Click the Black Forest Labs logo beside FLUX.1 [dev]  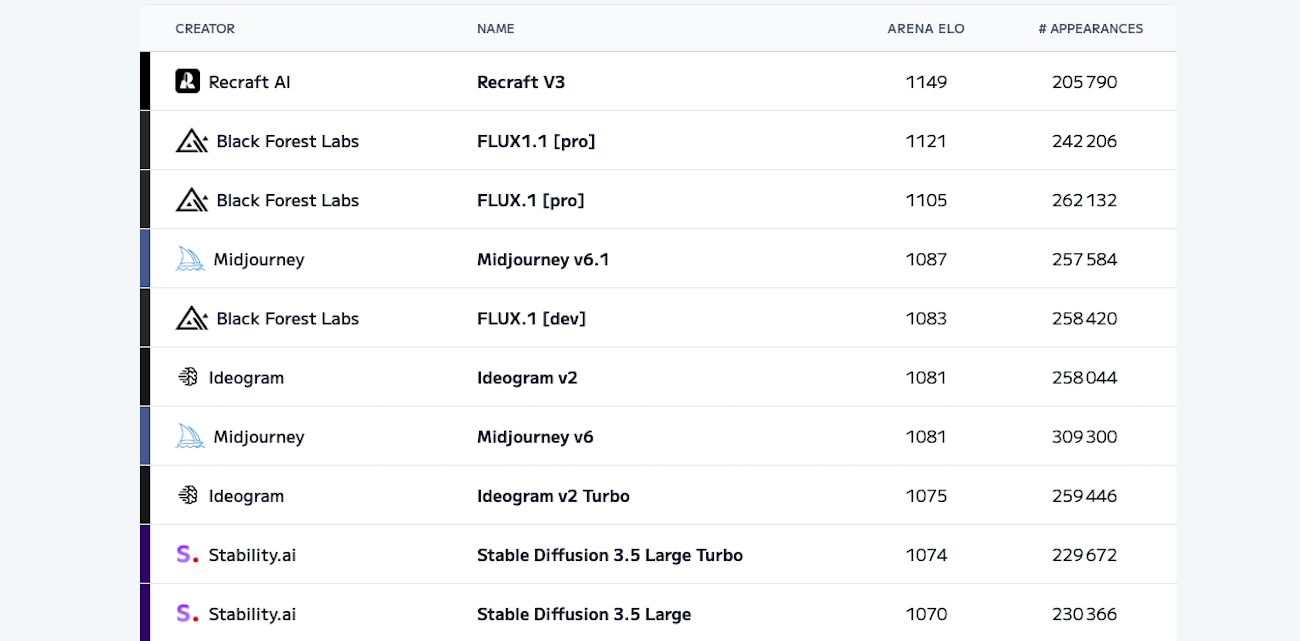191,318
